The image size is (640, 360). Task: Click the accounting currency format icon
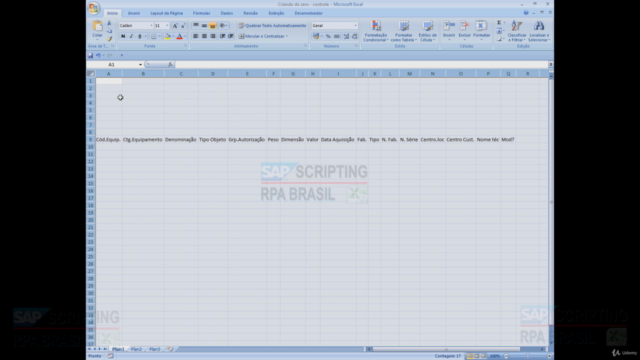pos(316,36)
